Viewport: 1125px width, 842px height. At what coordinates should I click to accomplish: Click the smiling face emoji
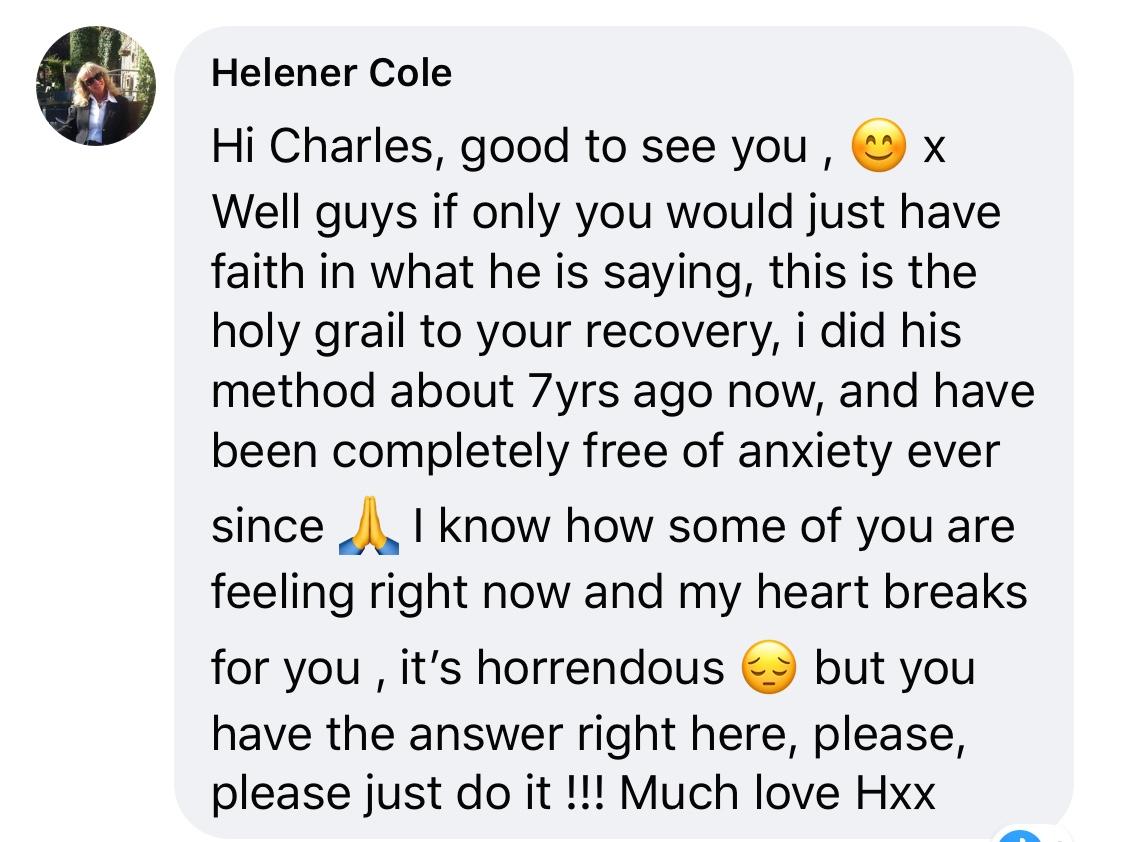[x=878, y=148]
